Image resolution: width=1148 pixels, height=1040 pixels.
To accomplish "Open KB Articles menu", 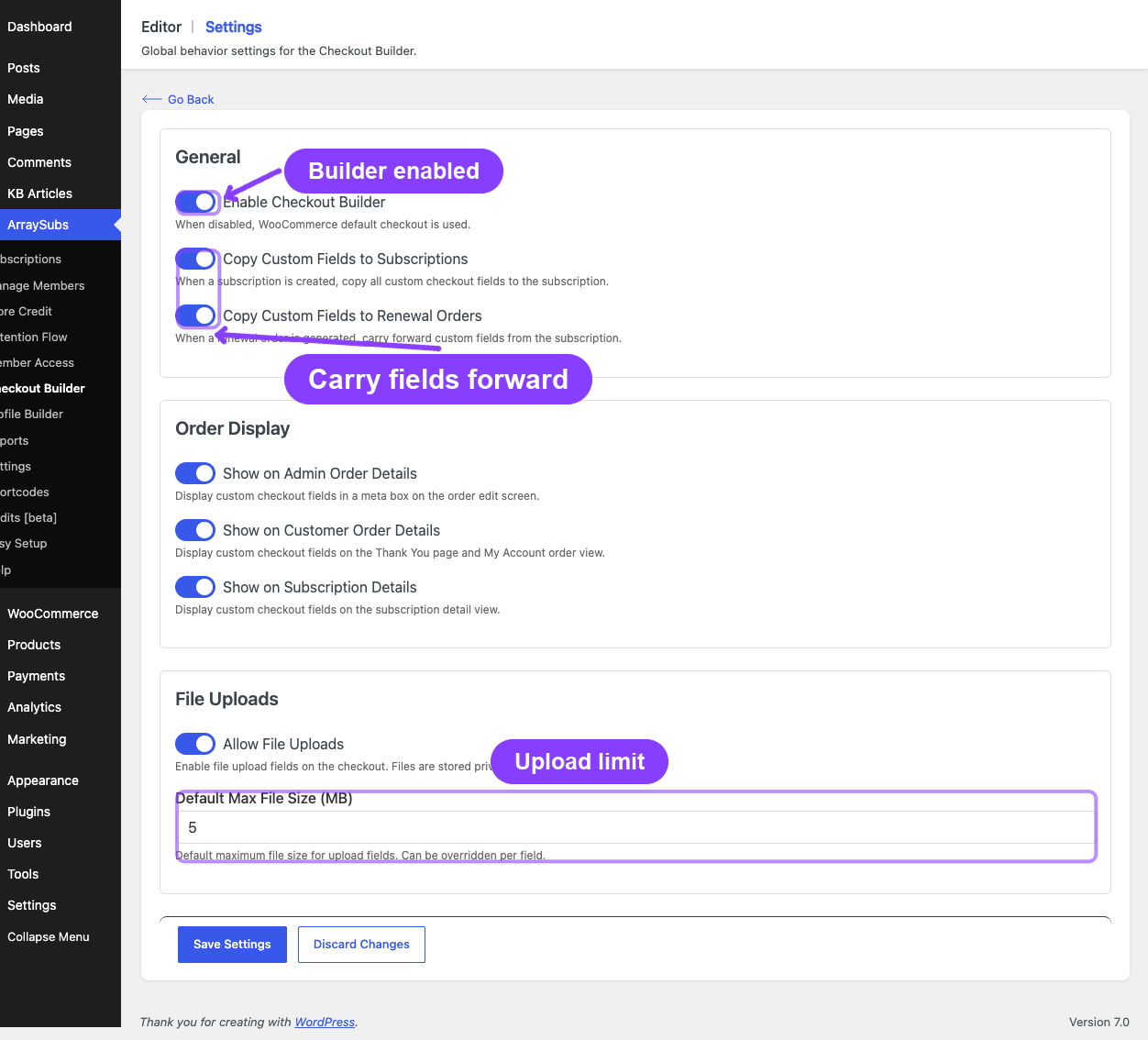I will click(x=61, y=194).
